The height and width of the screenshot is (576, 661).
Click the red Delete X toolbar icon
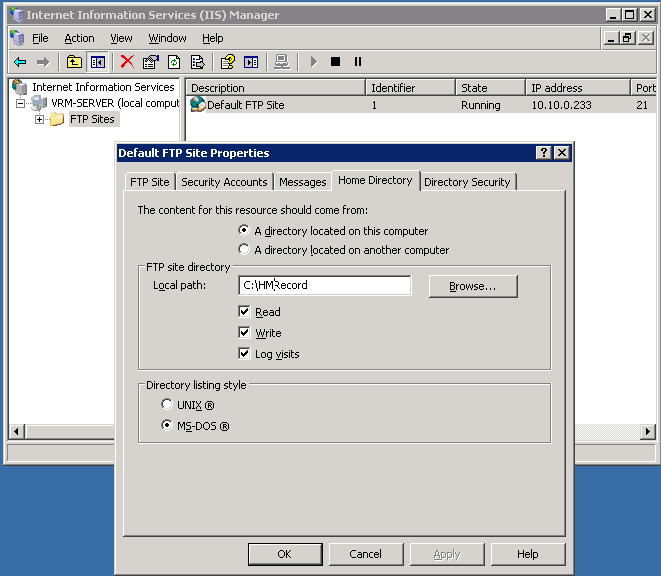tap(127, 62)
